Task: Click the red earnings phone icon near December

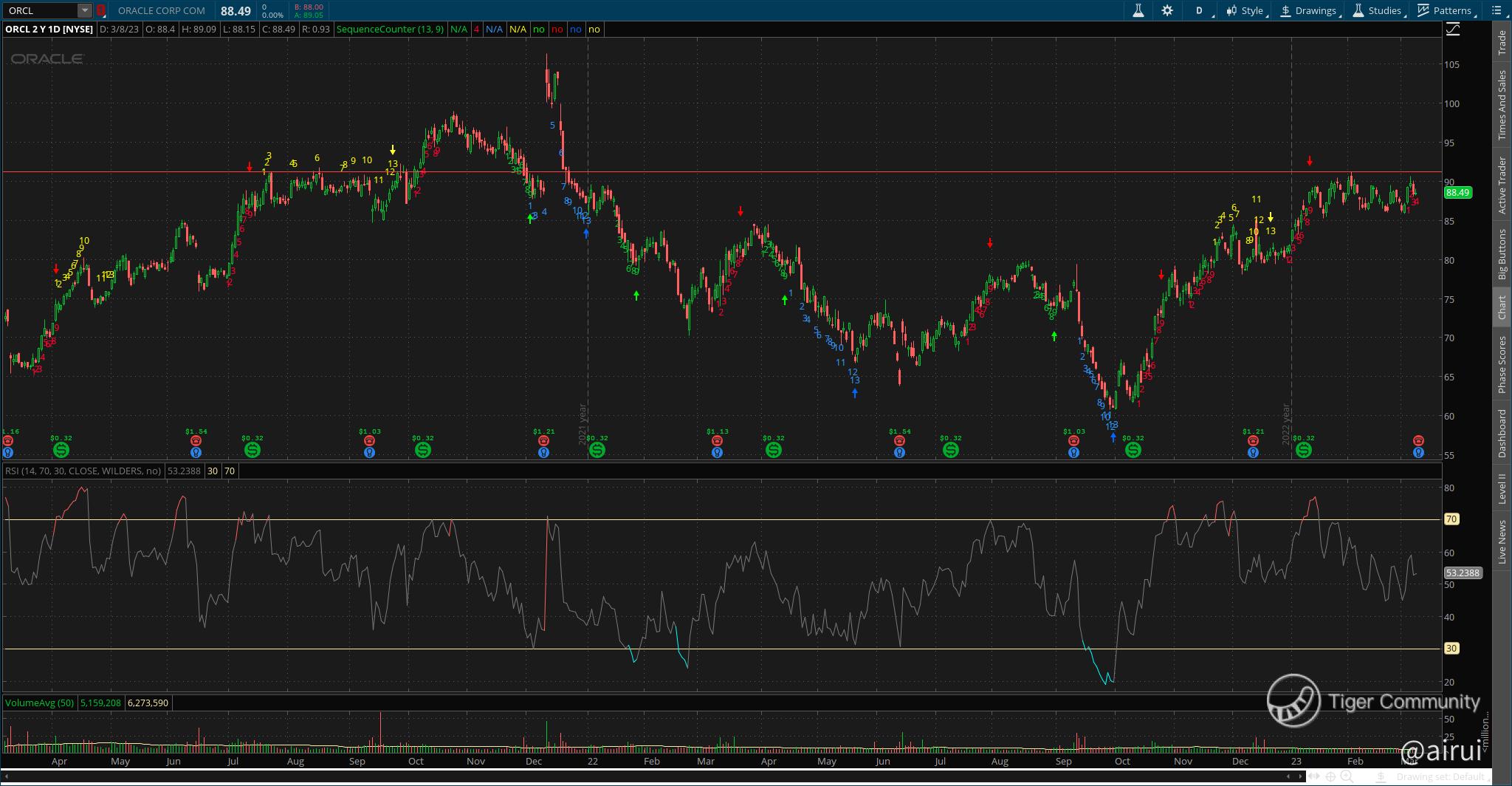Action: 543,441
